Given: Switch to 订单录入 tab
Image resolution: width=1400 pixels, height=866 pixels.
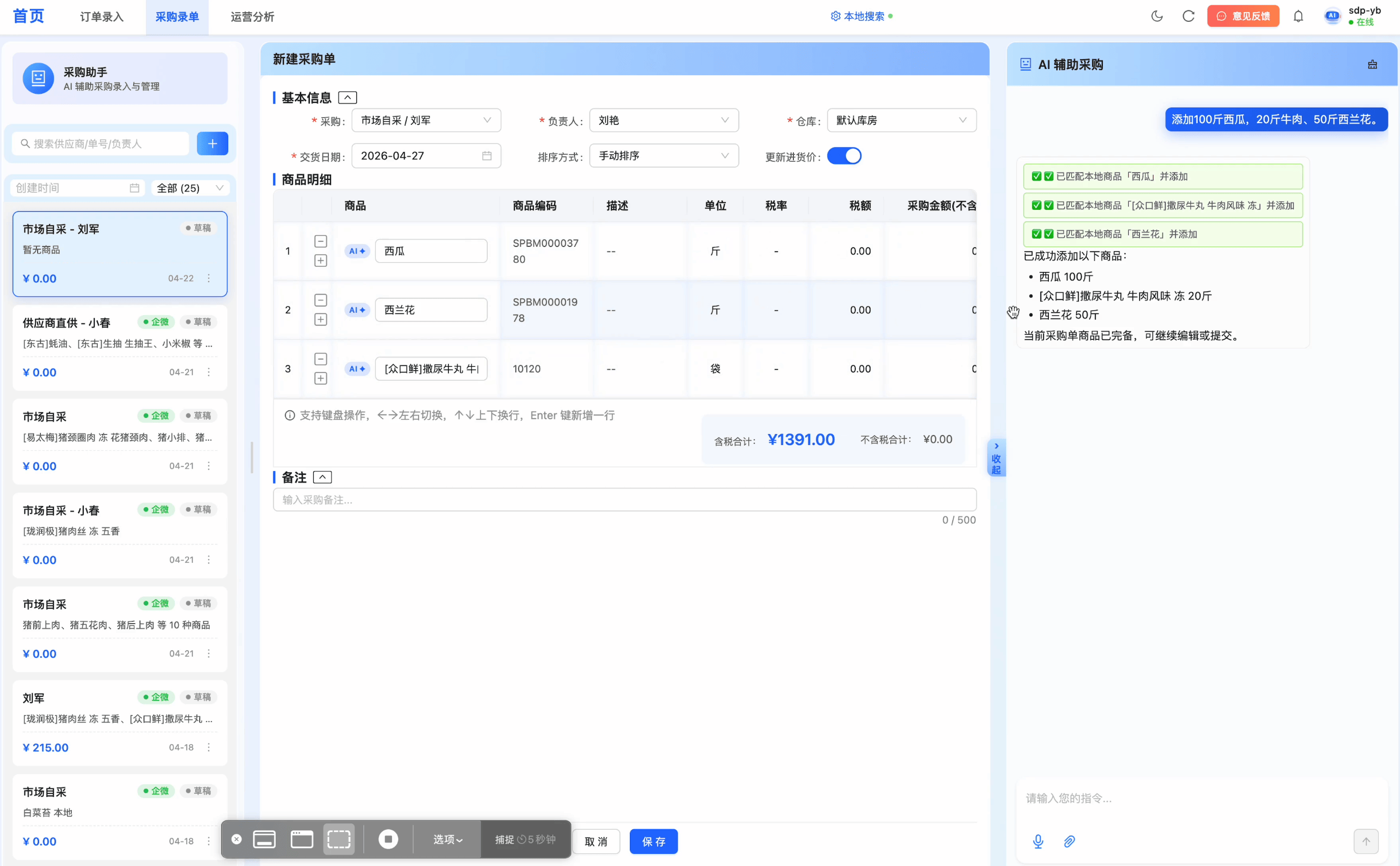Looking at the screenshot, I should [102, 17].
